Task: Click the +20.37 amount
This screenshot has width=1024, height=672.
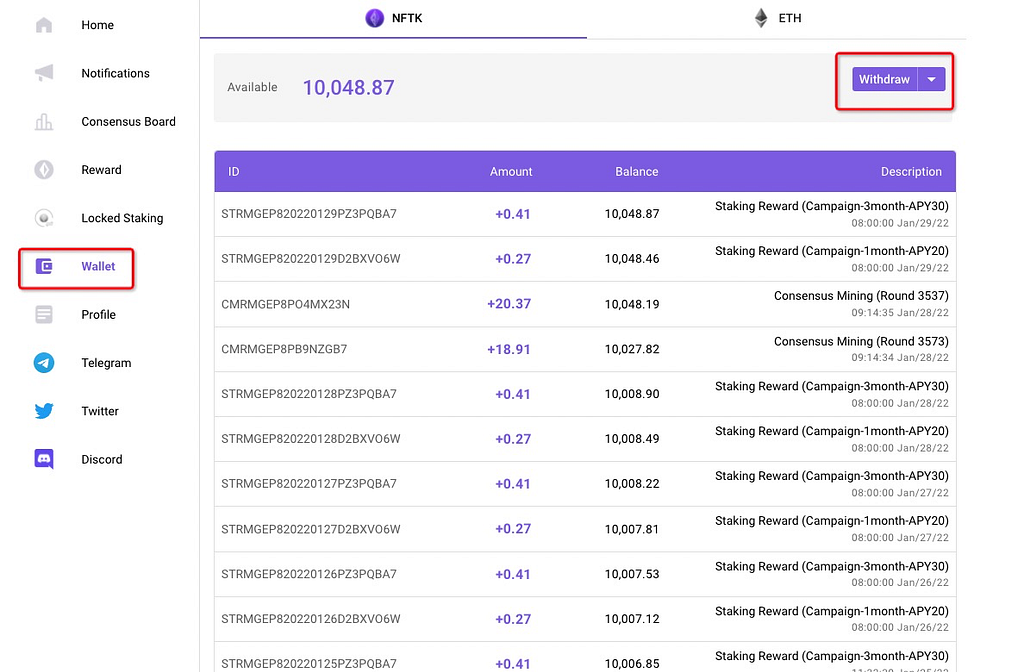Action: (509, 304)
